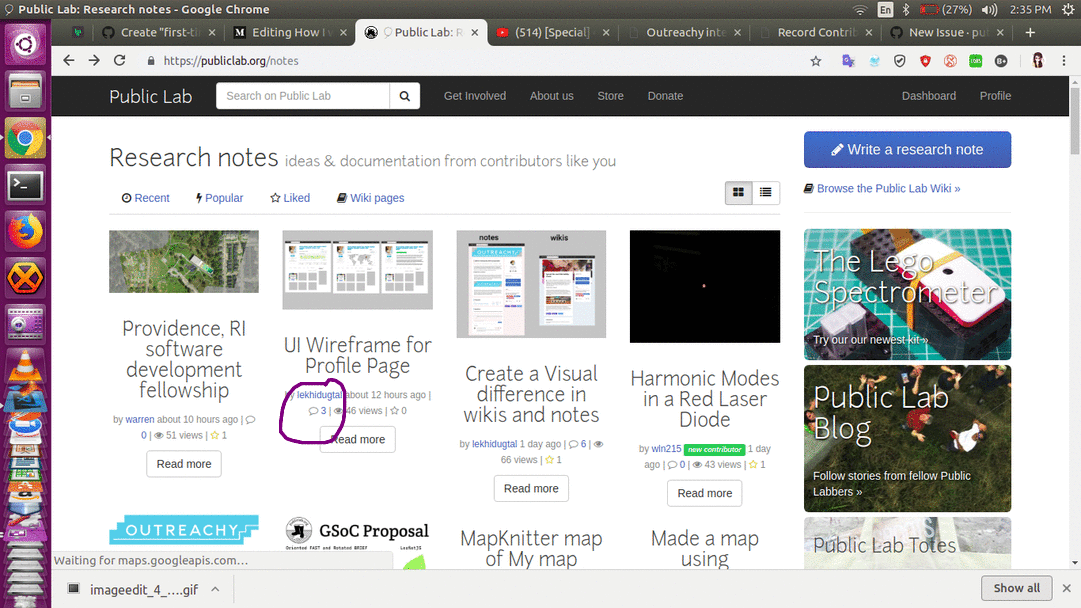Click Donate in the navbar
The height and width of the screenshot is (608, 1081).
(x=665, y=96)
